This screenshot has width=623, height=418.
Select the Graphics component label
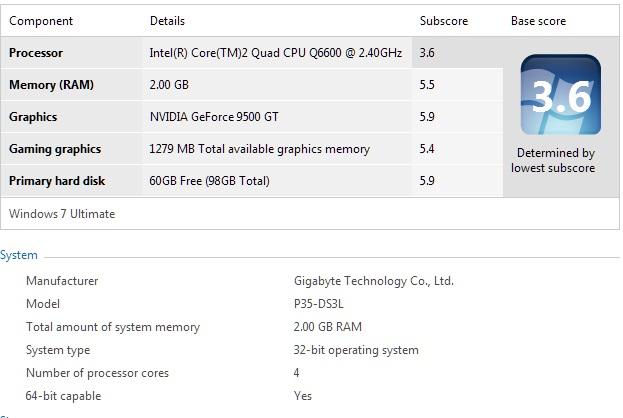click(33, 117)
